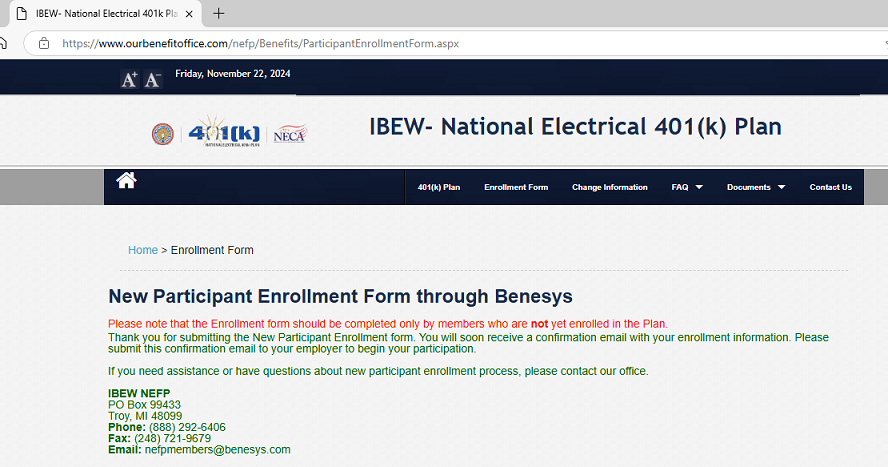
Task: Click the Enrollment Form breadcrumb text
Action: click(212, 250)
